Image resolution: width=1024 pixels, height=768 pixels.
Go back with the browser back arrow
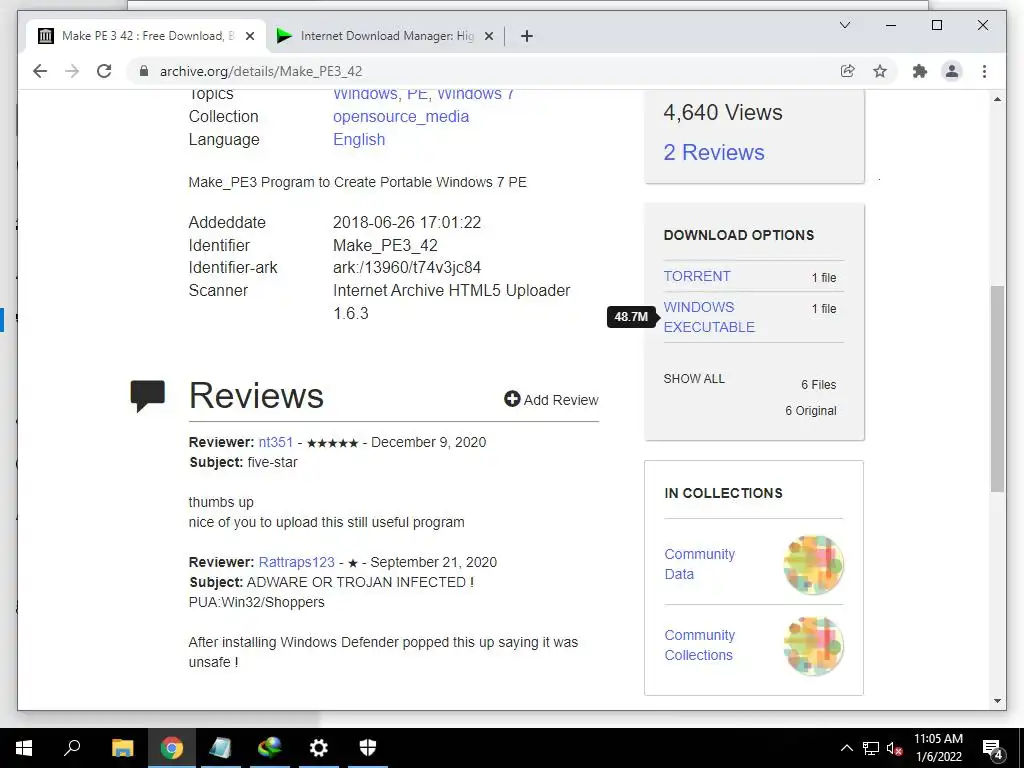(x=40, y=71)
